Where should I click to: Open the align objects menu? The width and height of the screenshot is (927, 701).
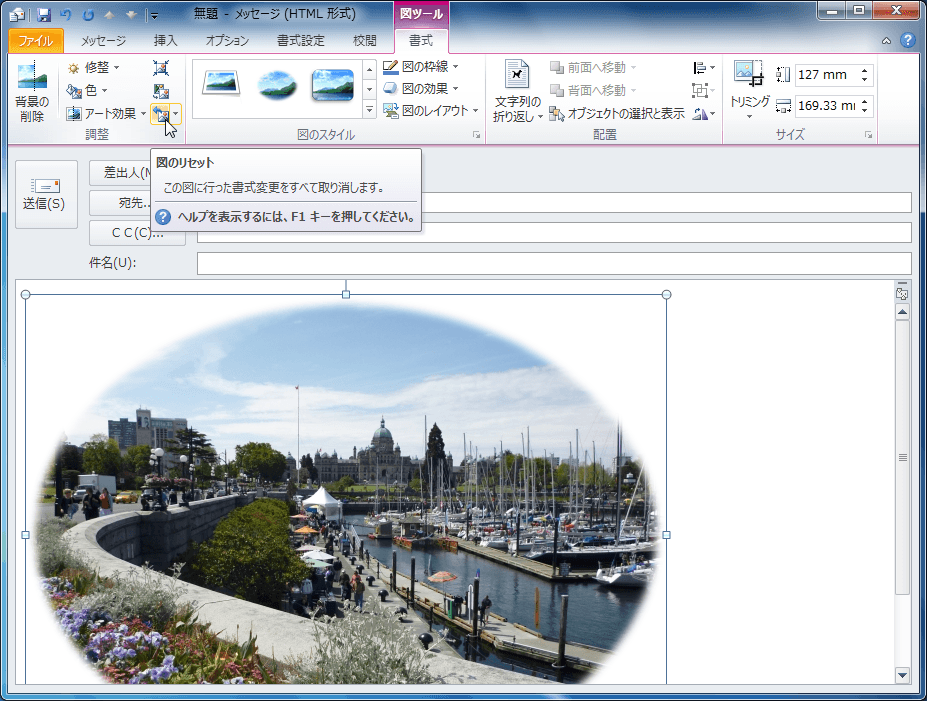(x=704, y=68)
